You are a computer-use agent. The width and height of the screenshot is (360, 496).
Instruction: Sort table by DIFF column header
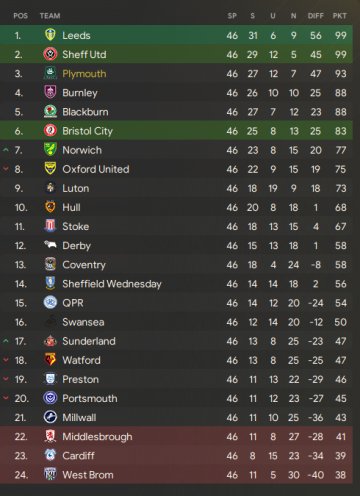point(315,16)
